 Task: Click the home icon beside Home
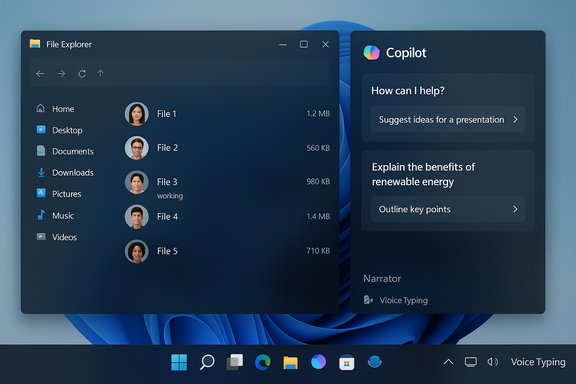pyautogui.click(x=41, y=108)
